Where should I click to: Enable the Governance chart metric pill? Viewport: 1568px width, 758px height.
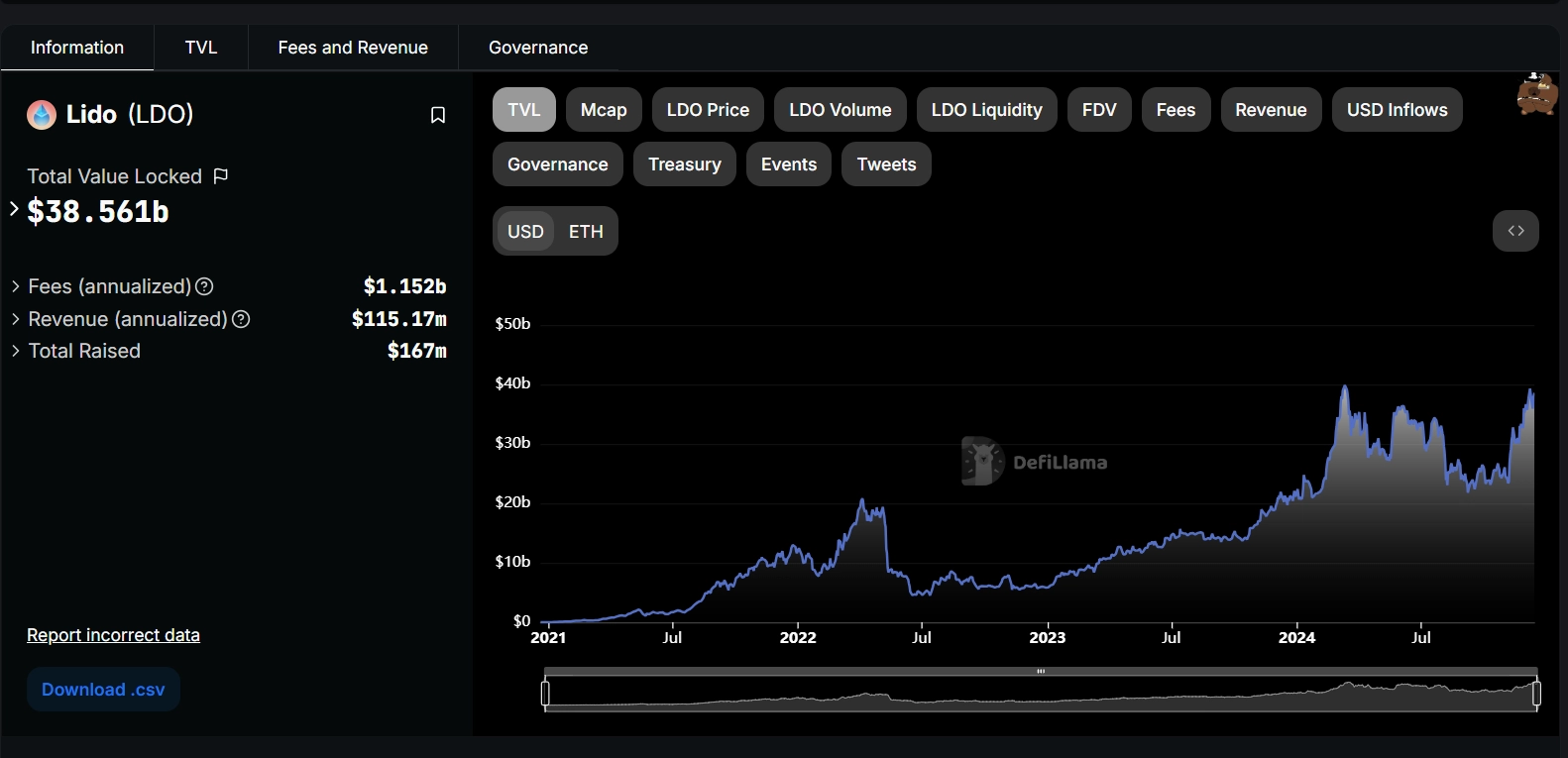click(558, 164)
